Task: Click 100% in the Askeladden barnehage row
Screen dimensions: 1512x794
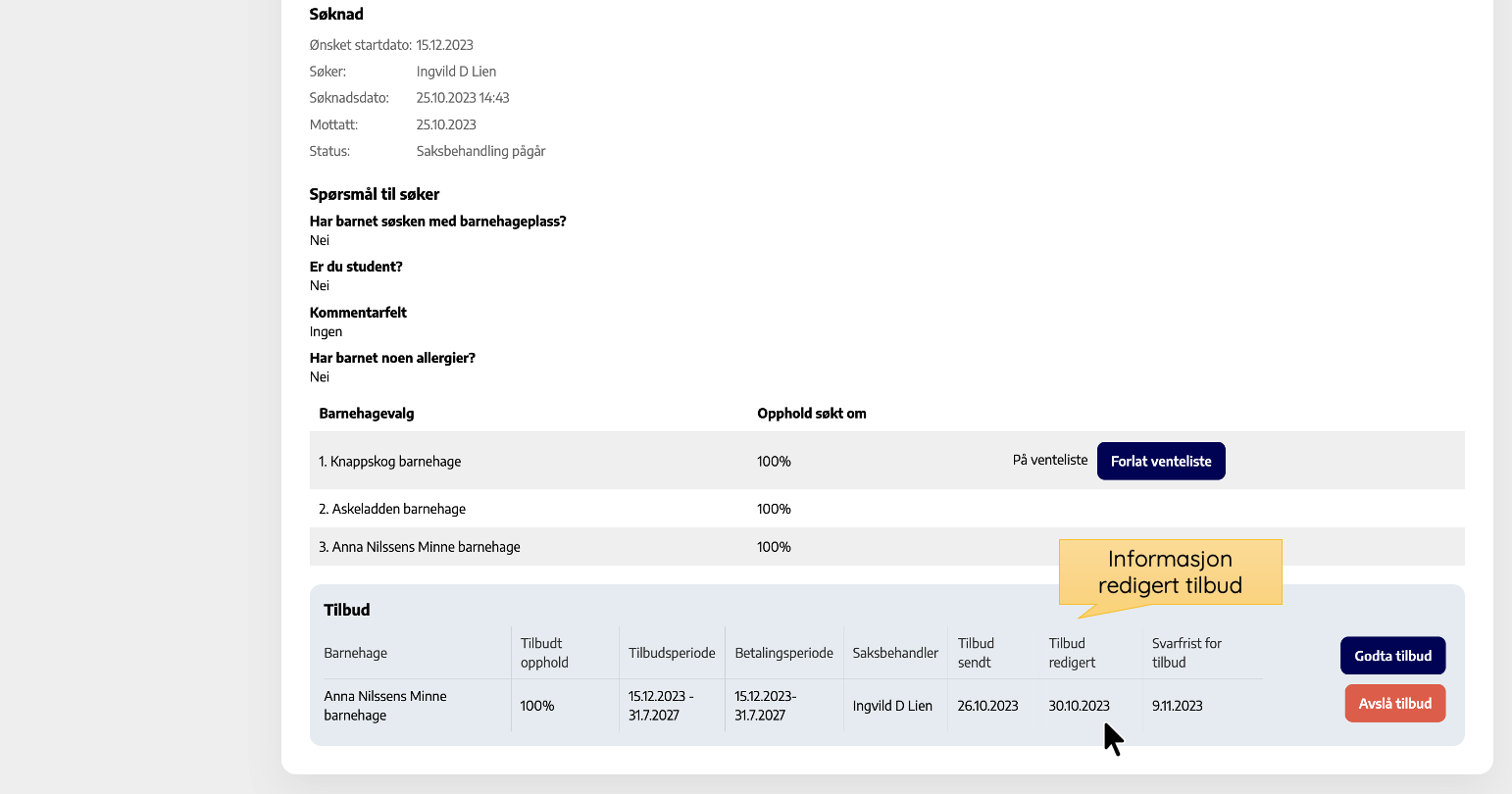Action: pos(774,509)
